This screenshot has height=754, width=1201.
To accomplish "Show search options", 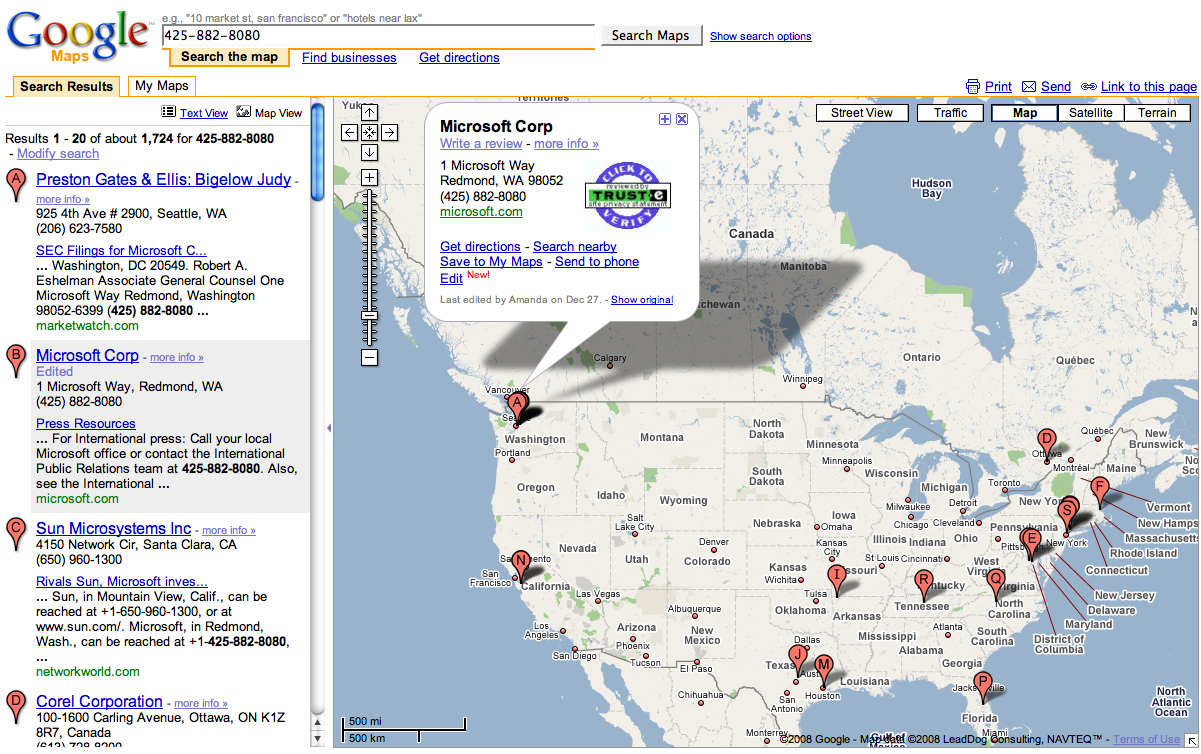I will 760,36.
